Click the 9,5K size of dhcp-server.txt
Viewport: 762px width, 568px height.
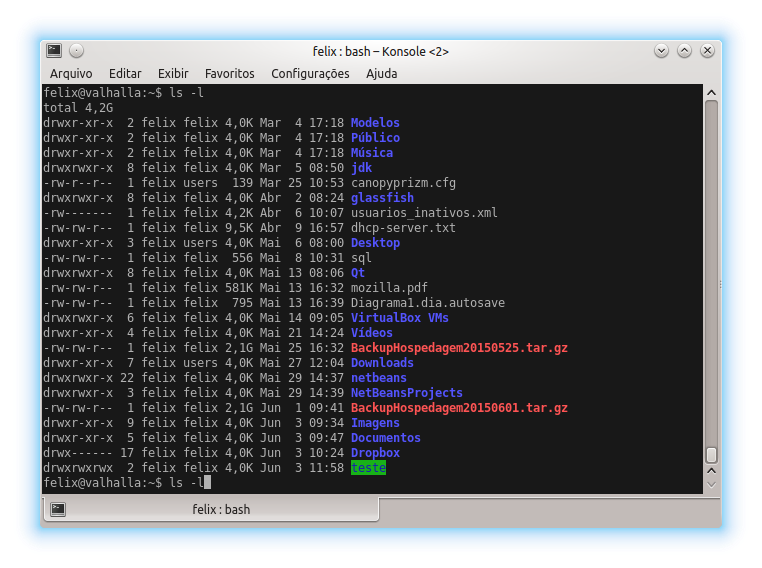239,228
